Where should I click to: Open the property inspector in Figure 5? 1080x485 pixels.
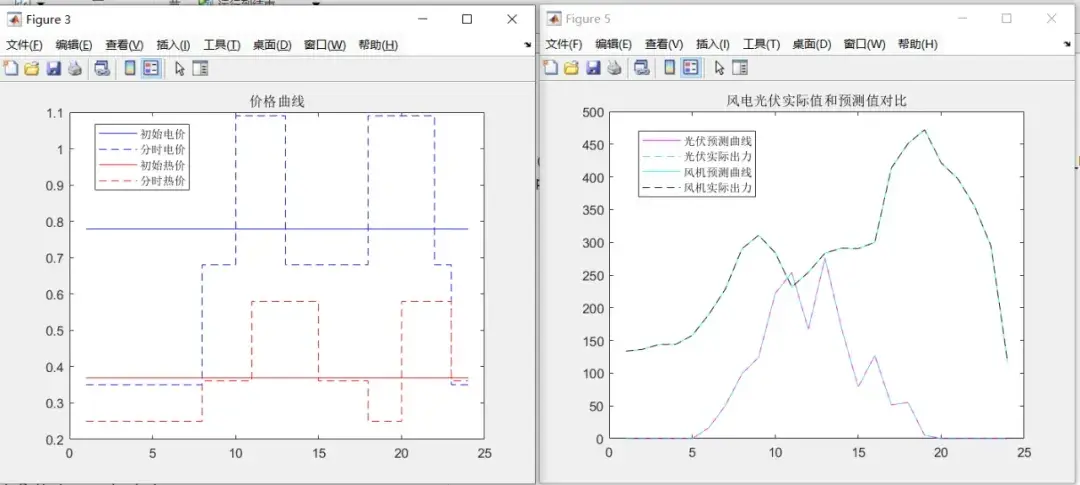[x=740, y=68]
